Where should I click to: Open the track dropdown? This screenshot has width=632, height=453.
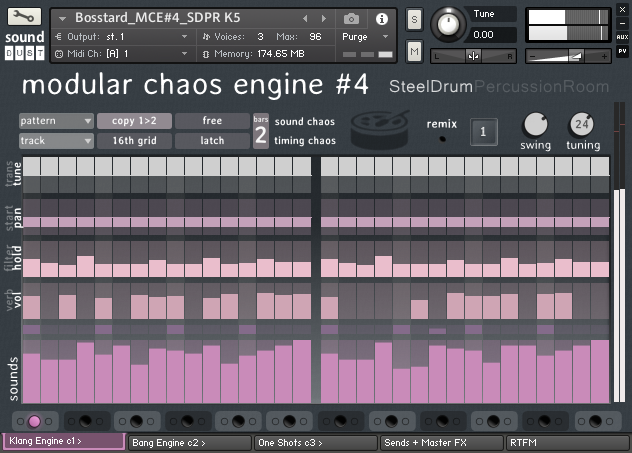56,141
